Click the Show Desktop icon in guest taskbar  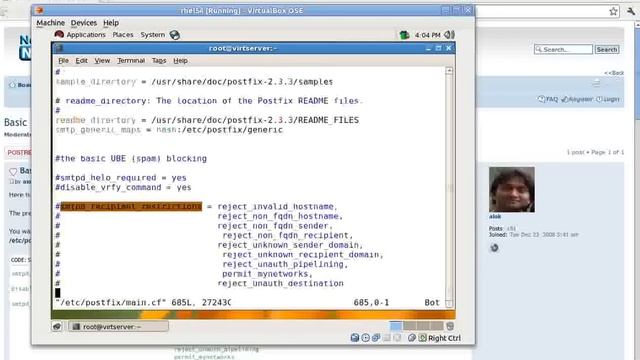click(x=57, y=327)
